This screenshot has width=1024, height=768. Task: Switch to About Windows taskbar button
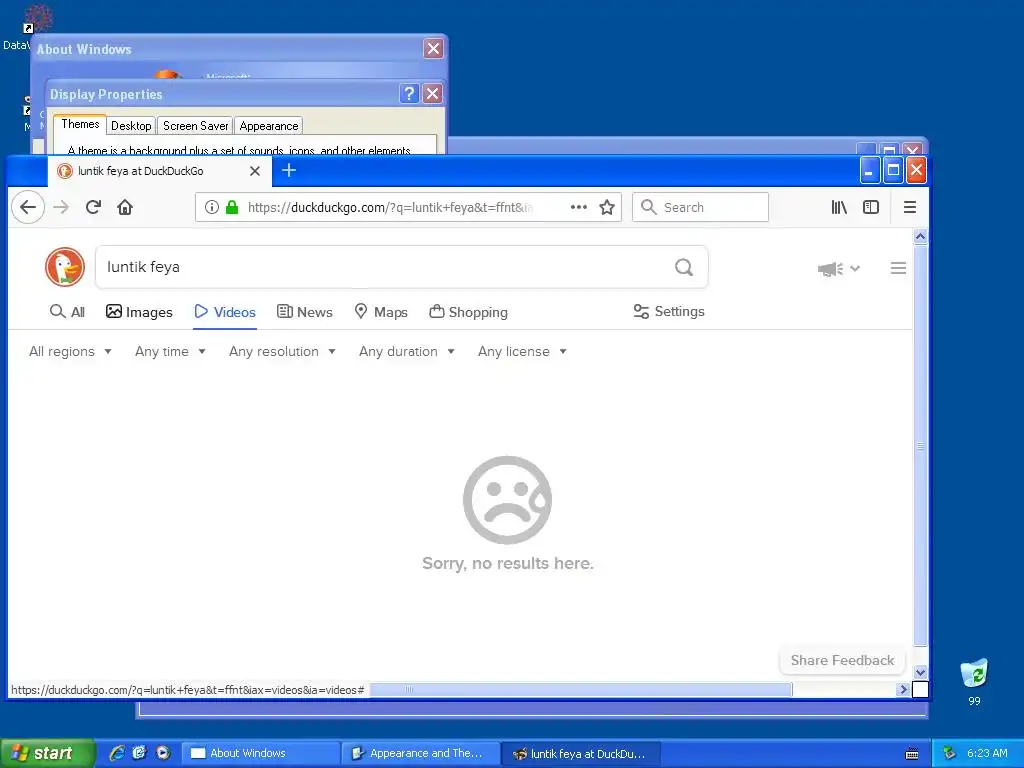(260, 753)
